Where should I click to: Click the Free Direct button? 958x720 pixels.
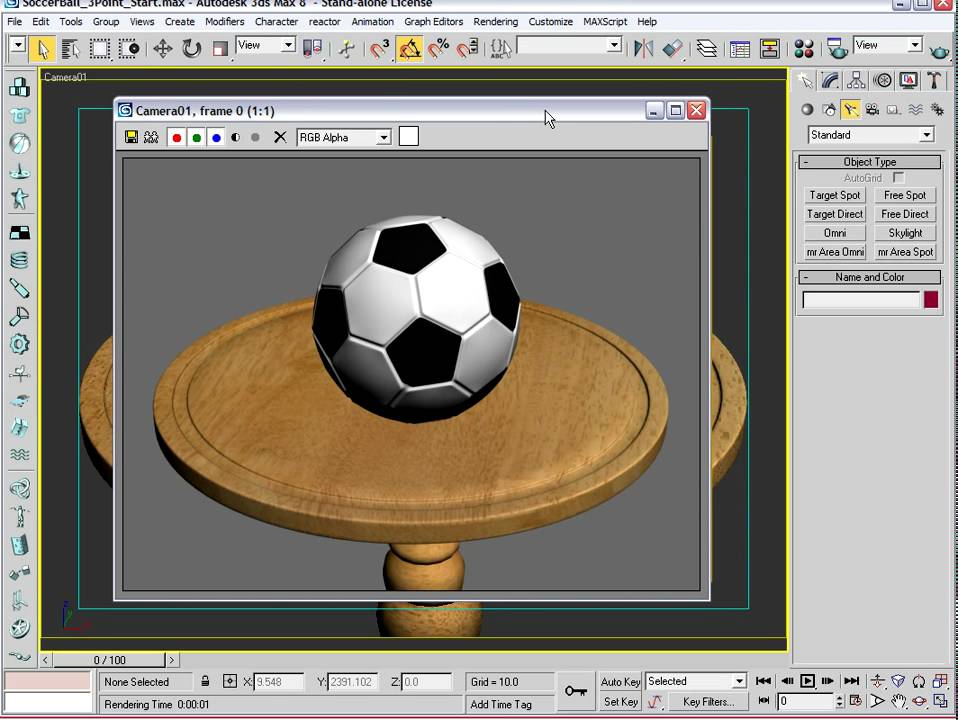point(905,214)
